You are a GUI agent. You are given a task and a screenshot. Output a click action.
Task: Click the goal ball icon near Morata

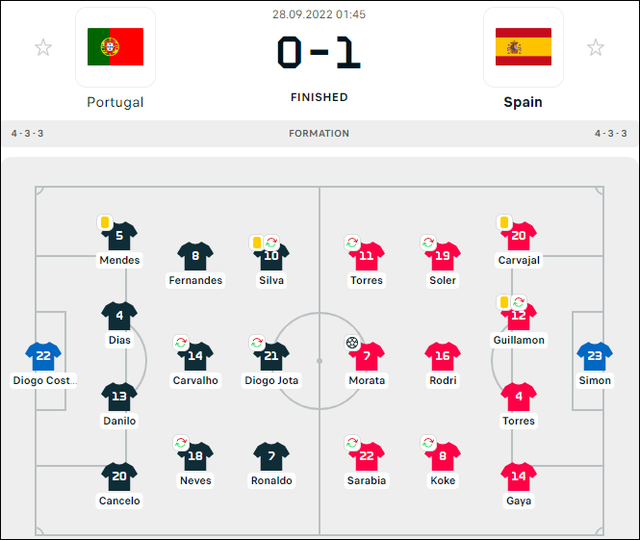352,342
